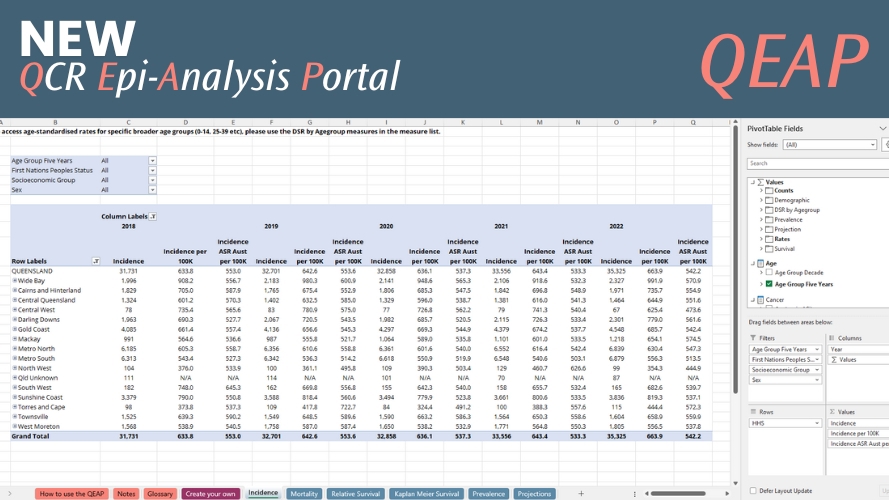The width and height of the screenshot is (889, 500).
Task: Open the Relative Survival sheet tab
Action: pos(355,494)
